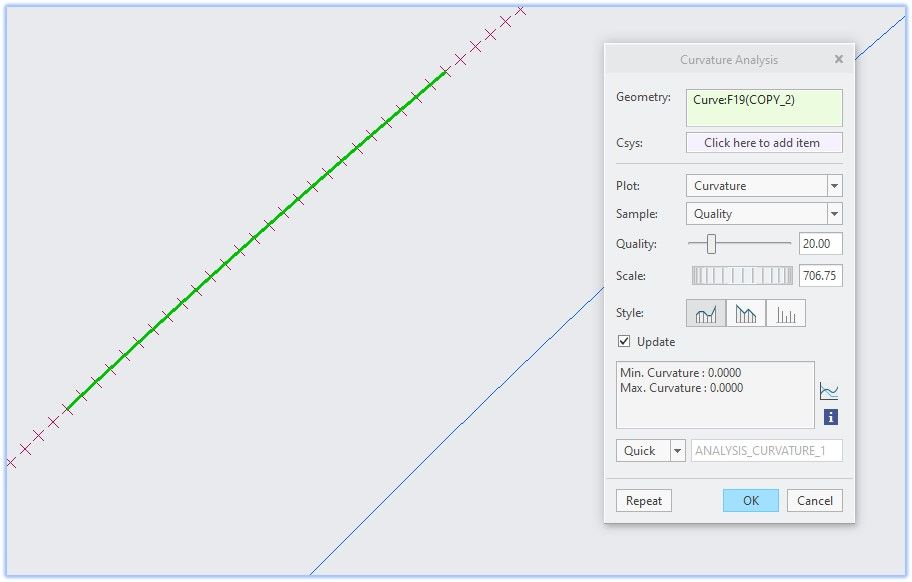The image size is (912, 582).
Task: Expand the Sample dropdown arrow
Action: pos(835,214)
